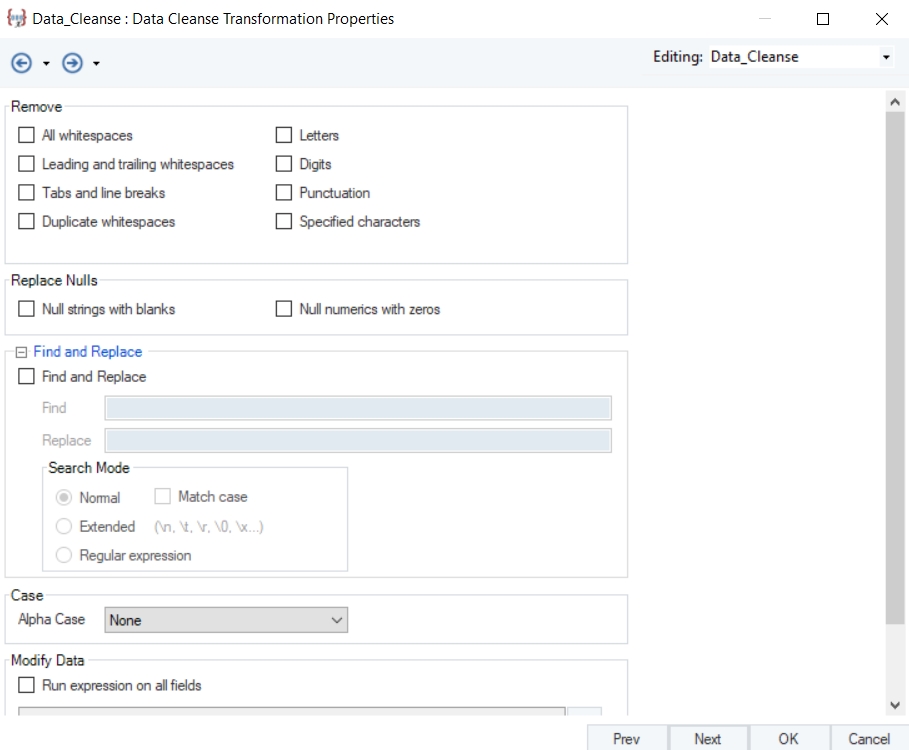This screenshot has width=909, height=750.
Task: Click the back navigation arrow icon
Action: tap(21, 63)
